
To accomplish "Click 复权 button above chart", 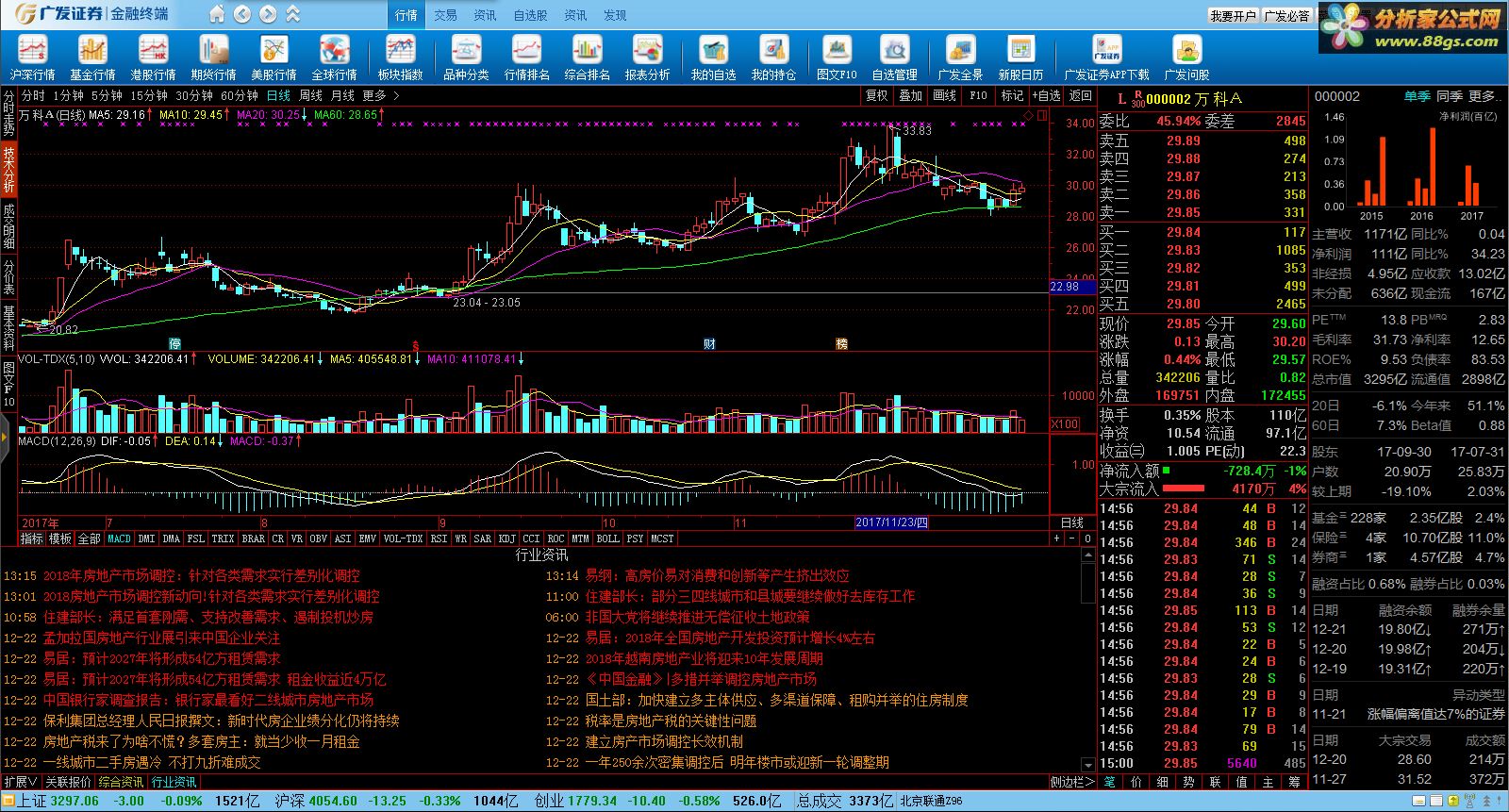I will click(x=877, y=95).
